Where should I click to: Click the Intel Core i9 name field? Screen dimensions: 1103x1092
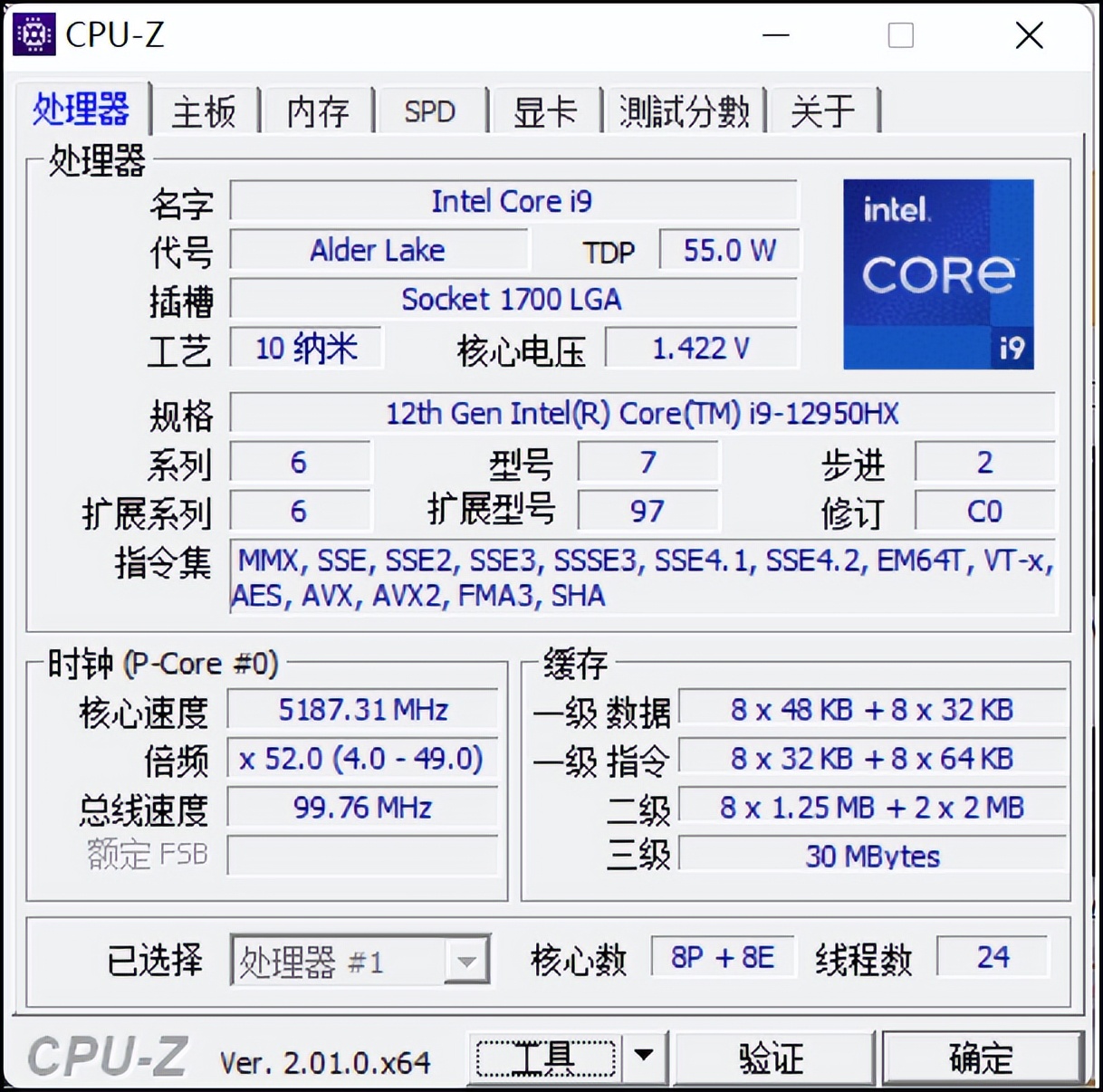tap(513, 201)
